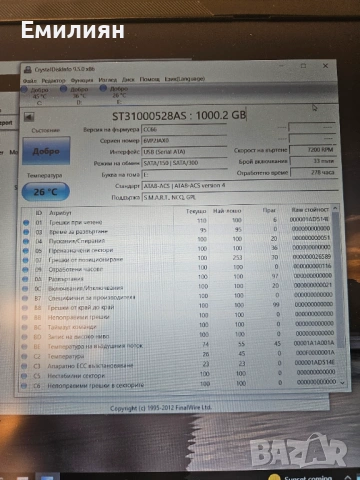360x480 pixels.
Task: Open the Език(Language) menu
Action: coord(185,79)
